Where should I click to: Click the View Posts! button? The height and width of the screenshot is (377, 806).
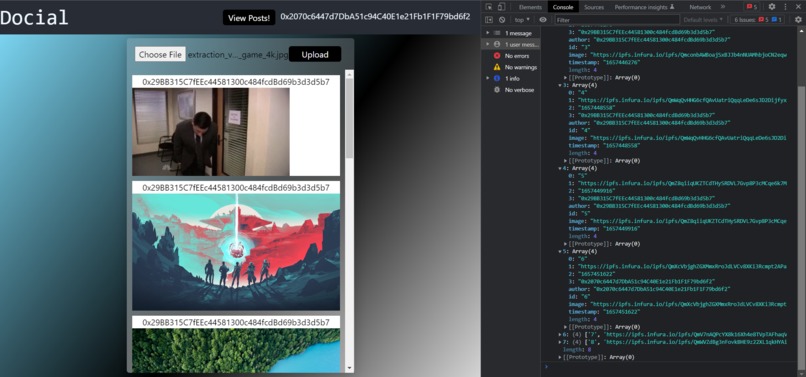[249, 17]
